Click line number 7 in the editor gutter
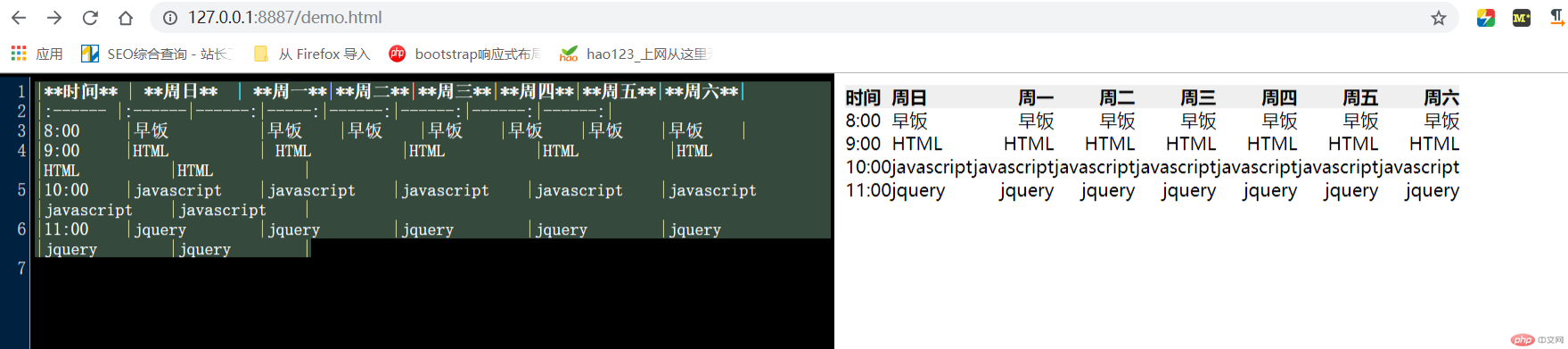The height and width of the screenshot is (349, 1568). (x=21, y=268)
